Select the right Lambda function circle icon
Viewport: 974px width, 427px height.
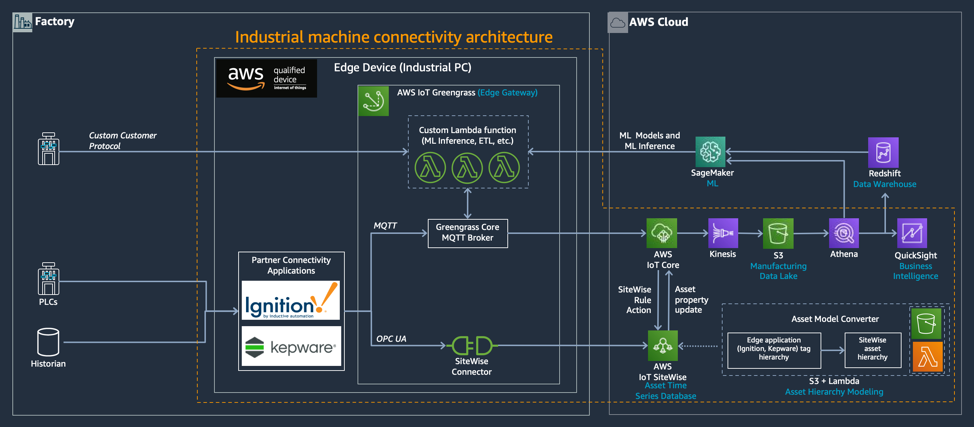coord(504,168)
